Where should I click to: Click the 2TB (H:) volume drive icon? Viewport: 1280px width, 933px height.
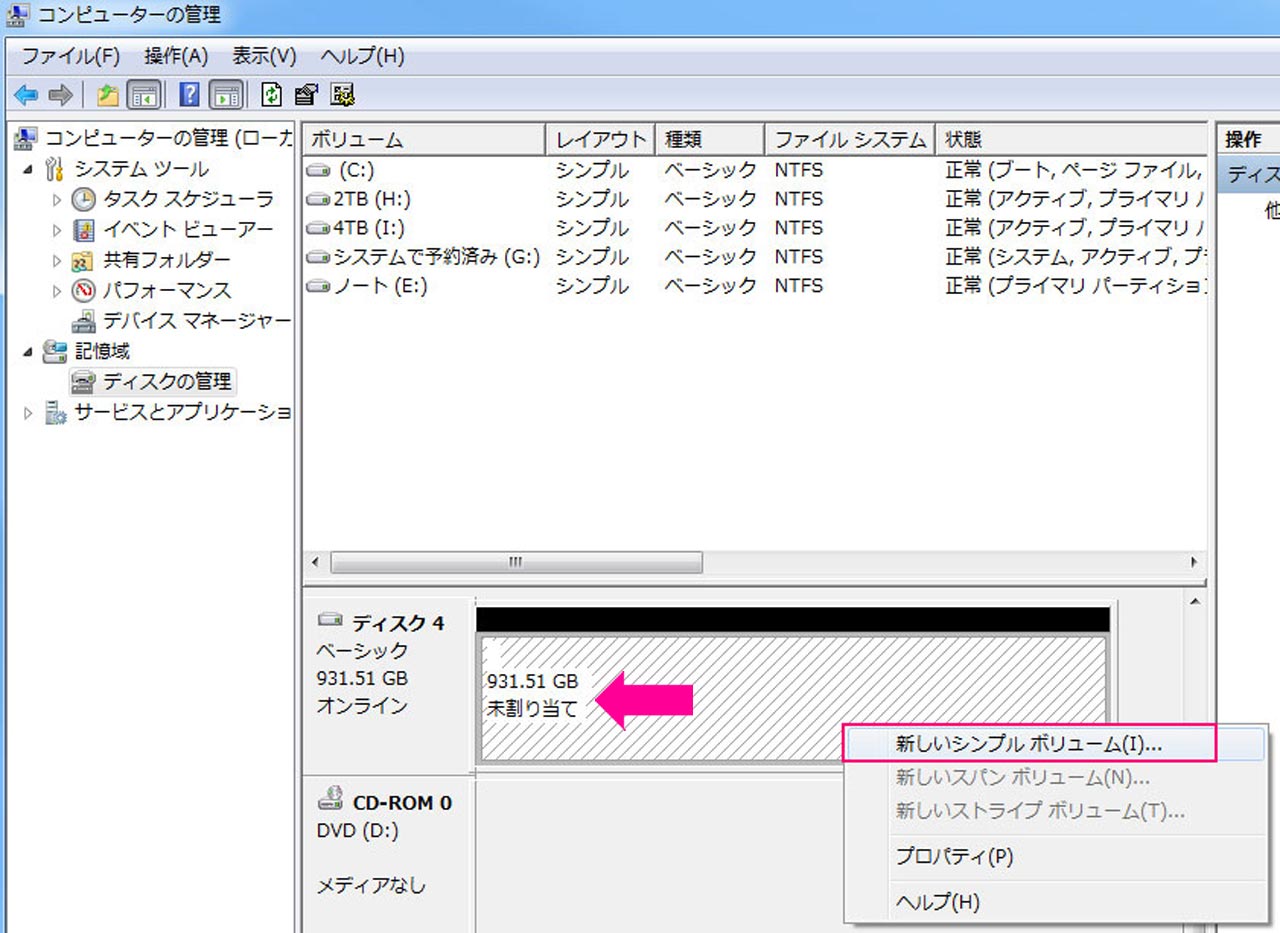(319, 199)
